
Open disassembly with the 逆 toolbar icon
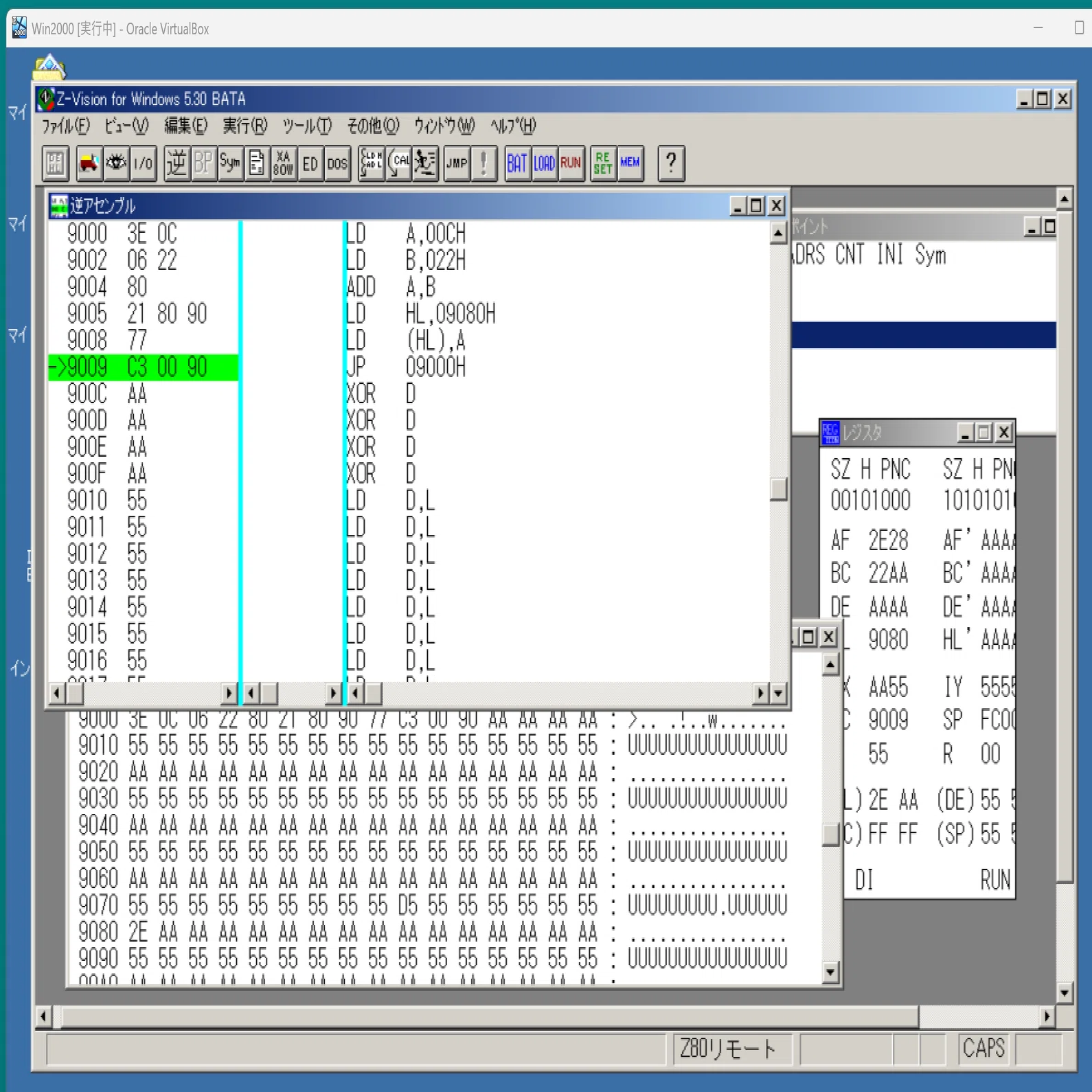point(177,163)
